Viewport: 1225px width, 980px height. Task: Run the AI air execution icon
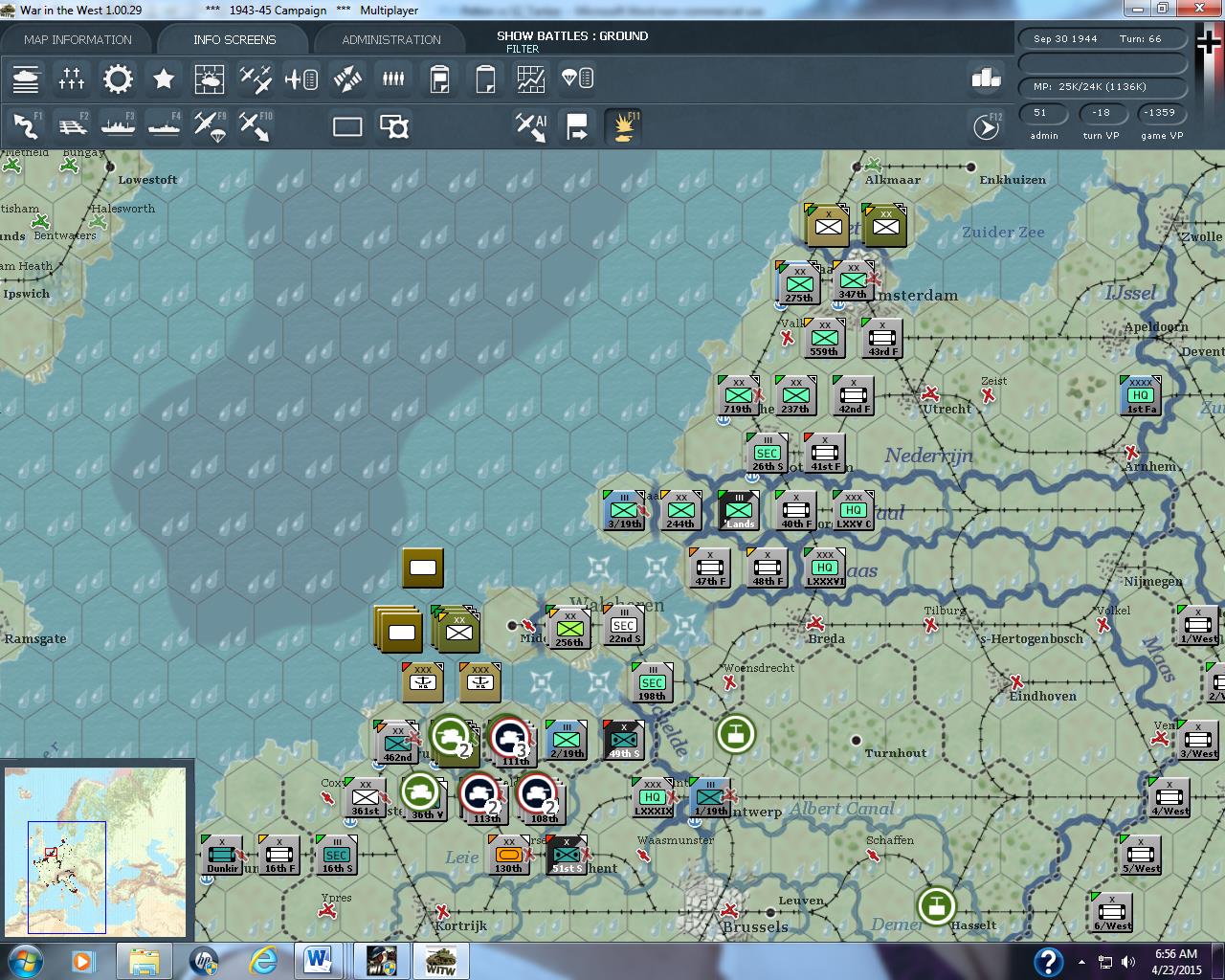coord(531,126)
